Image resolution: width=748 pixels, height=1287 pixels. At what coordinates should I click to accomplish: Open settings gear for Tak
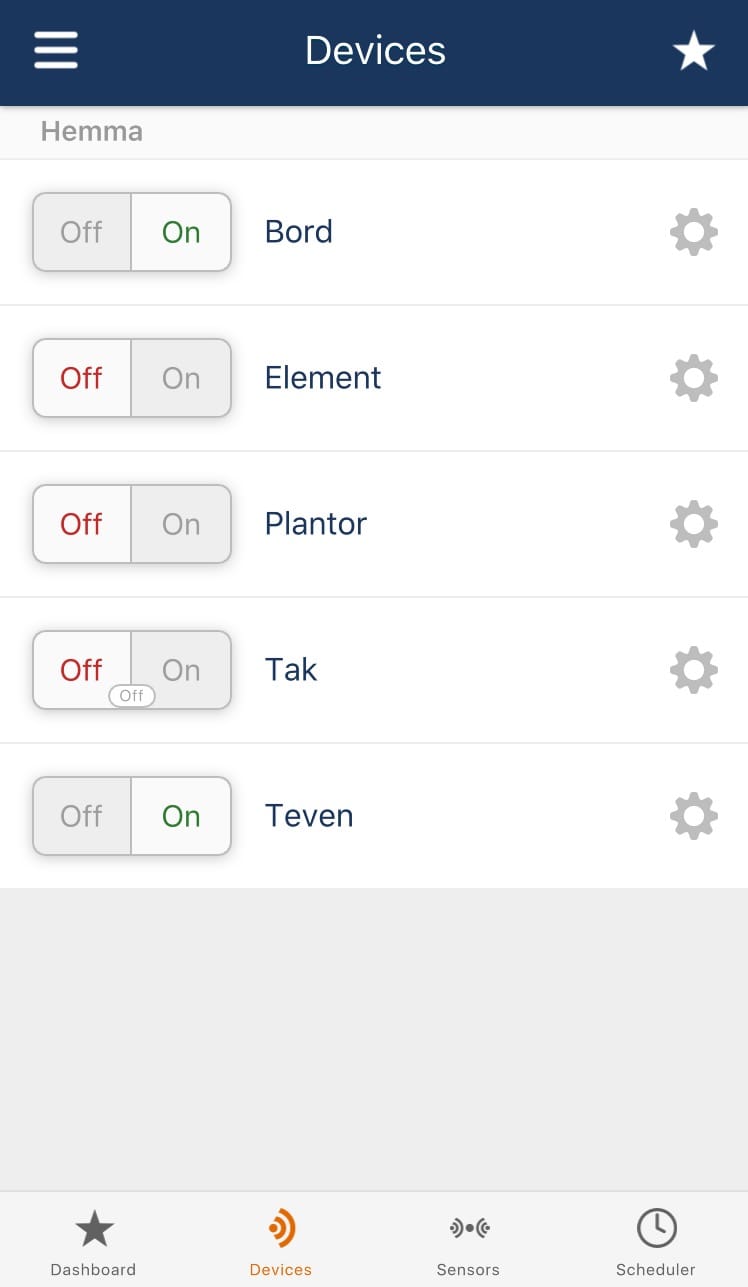(x=693, y=670)
